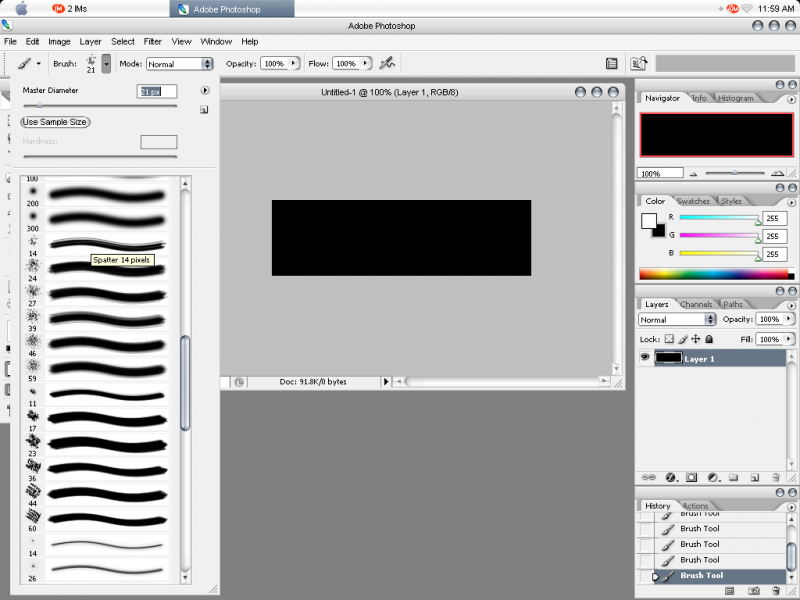Open the Apple menu
This screenshot has width=800, height=600.
[x=21, y=8]
